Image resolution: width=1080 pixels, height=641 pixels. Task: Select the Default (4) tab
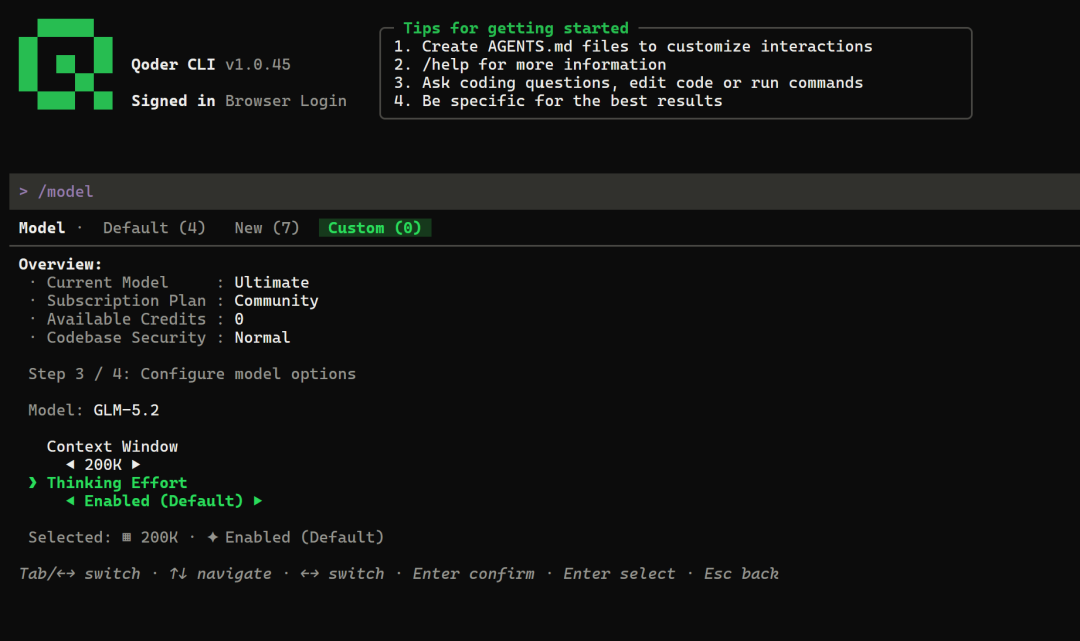(x=154, y=228)
